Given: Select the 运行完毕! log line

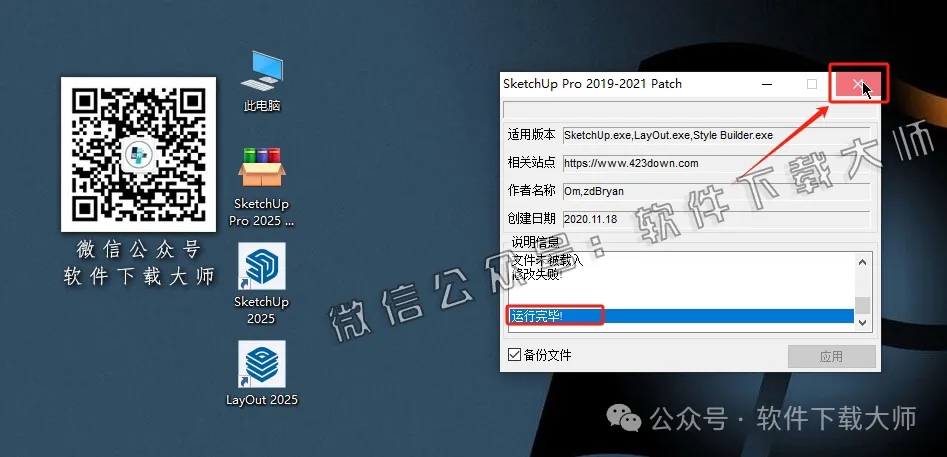Looking at the screenshot, I should [681, 316].
